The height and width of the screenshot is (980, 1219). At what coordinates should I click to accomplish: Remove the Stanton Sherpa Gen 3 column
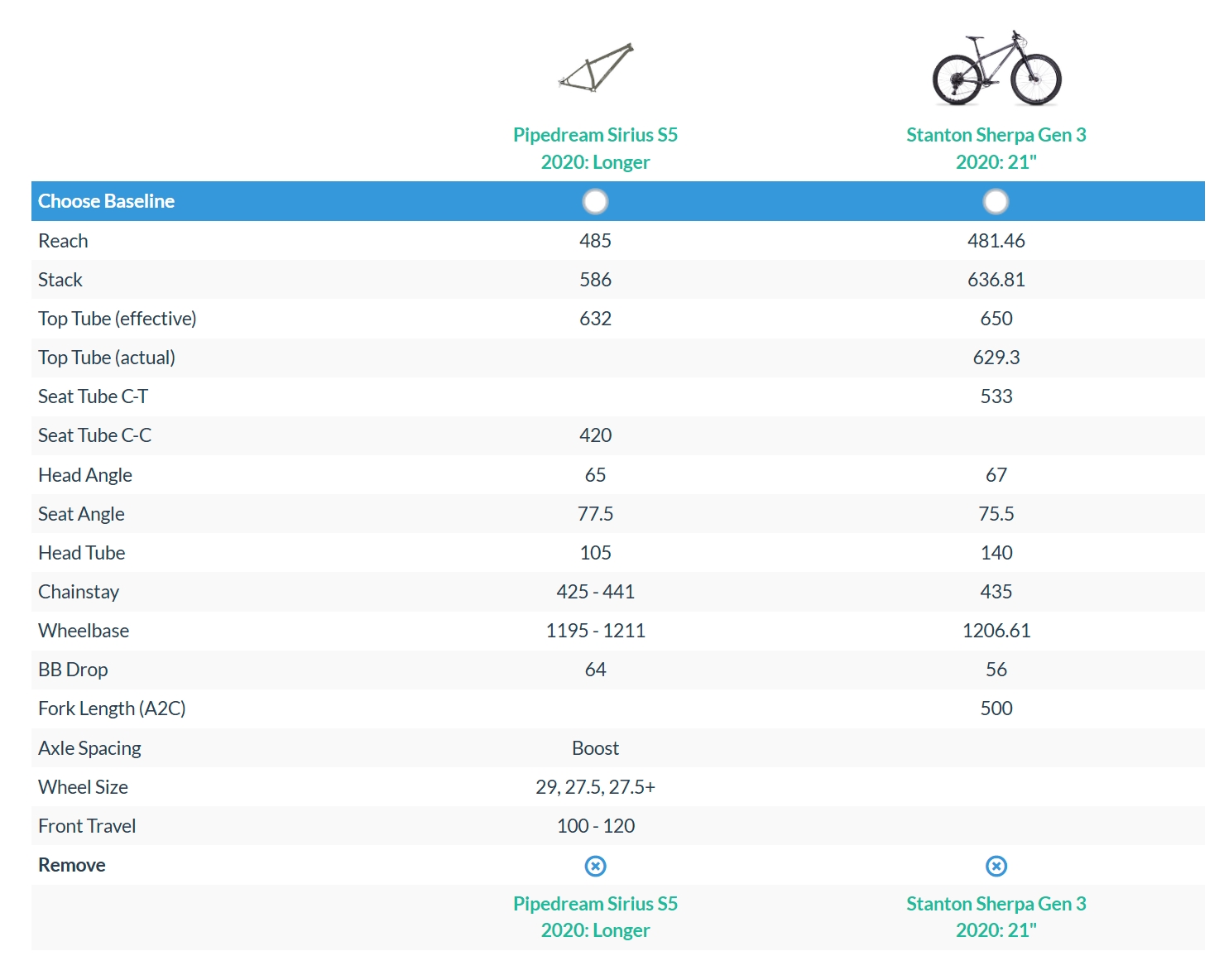pos(996,866)
